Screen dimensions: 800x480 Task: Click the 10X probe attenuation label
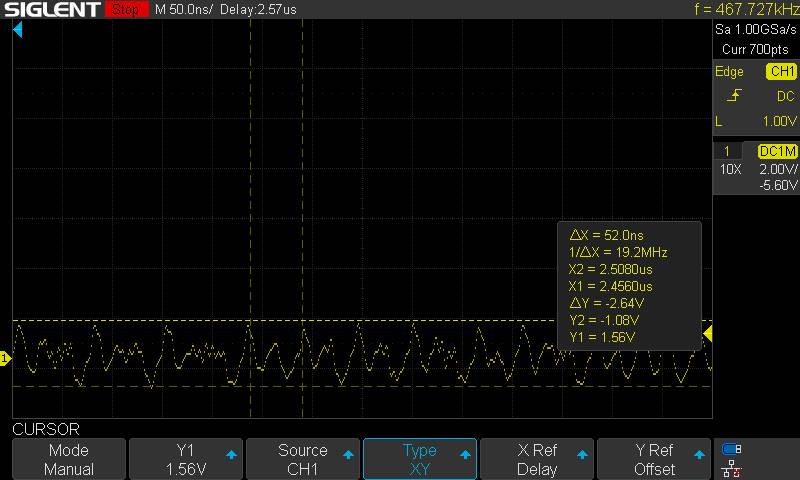pyautogui.click(x=730, y=169)
